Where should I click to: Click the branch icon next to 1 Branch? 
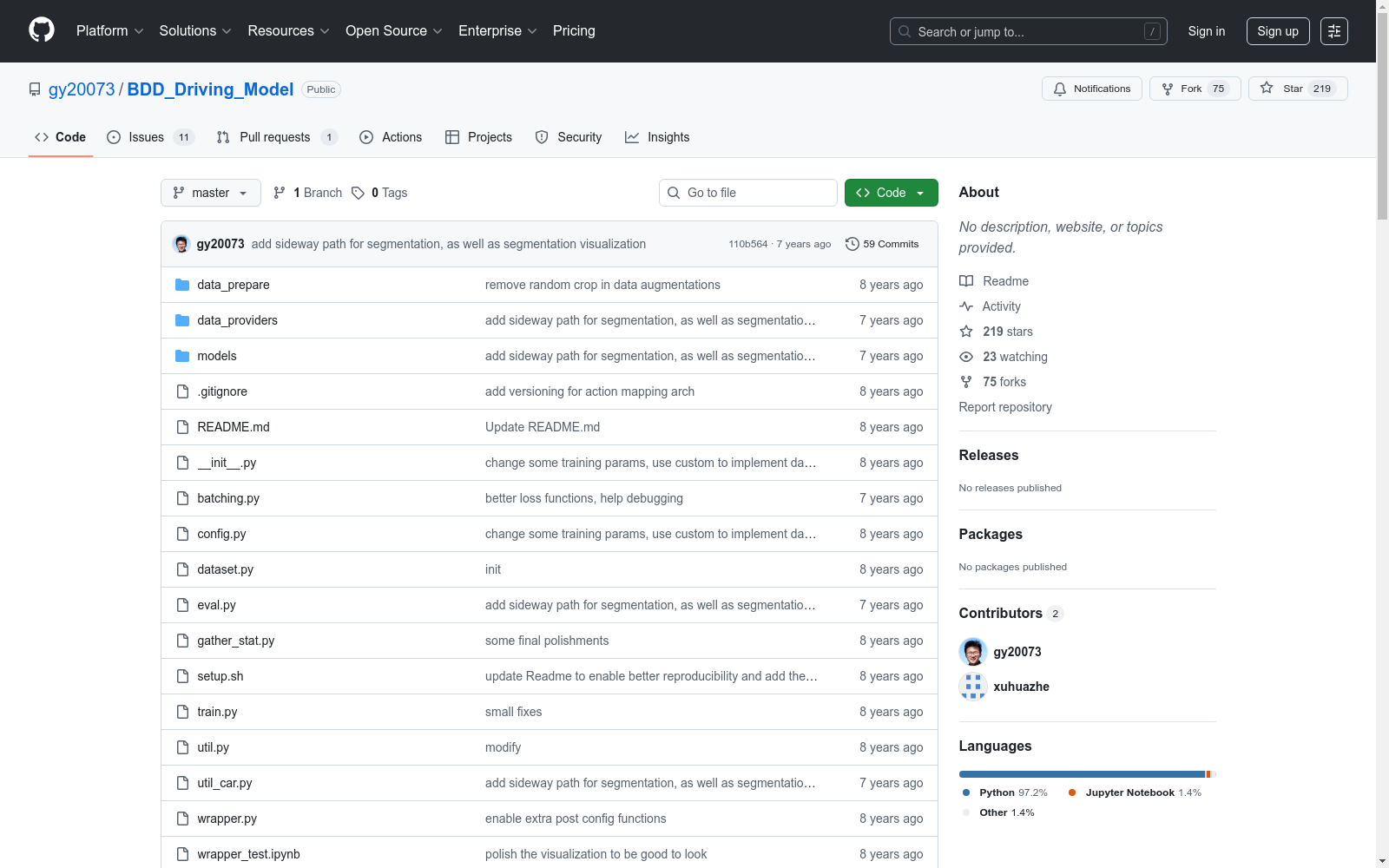click(x=280, y=193)
